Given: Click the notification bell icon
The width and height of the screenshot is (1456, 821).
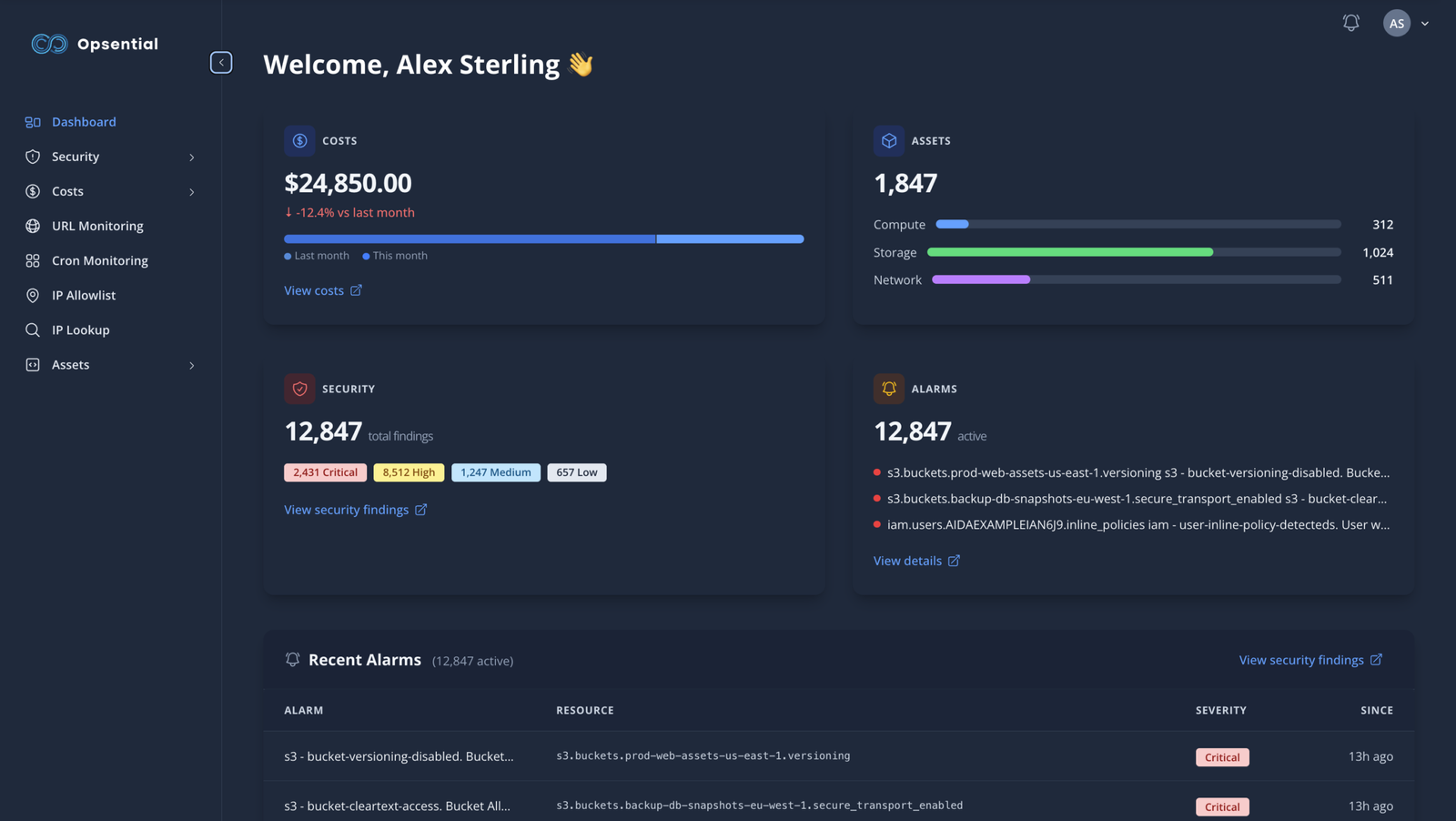Looking at the screenshot, I should (x=1350, y=23).
